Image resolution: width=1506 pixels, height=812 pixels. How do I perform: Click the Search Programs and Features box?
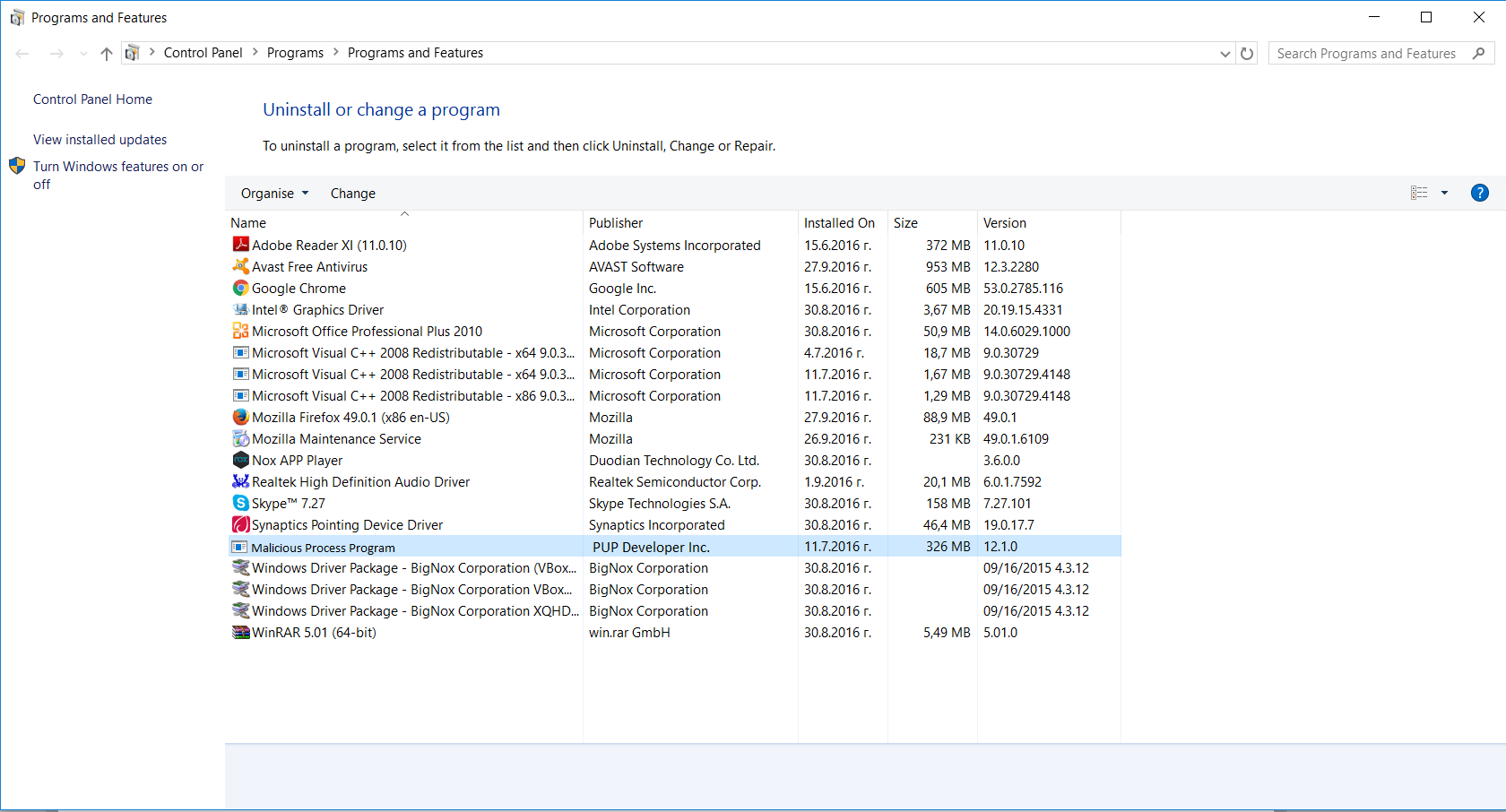(1366, 54)
